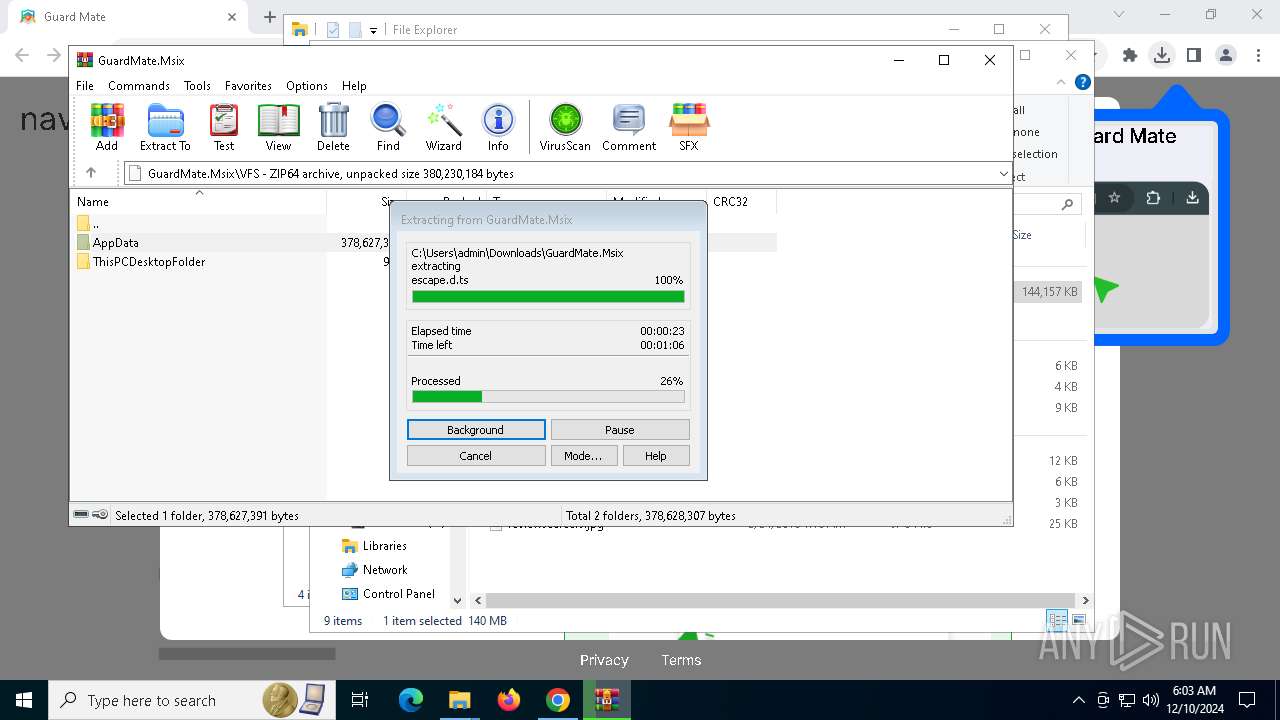Launch Microsoft Edge from taskbar
This screenshot has width=1280, height=720.
click(411, 700)
